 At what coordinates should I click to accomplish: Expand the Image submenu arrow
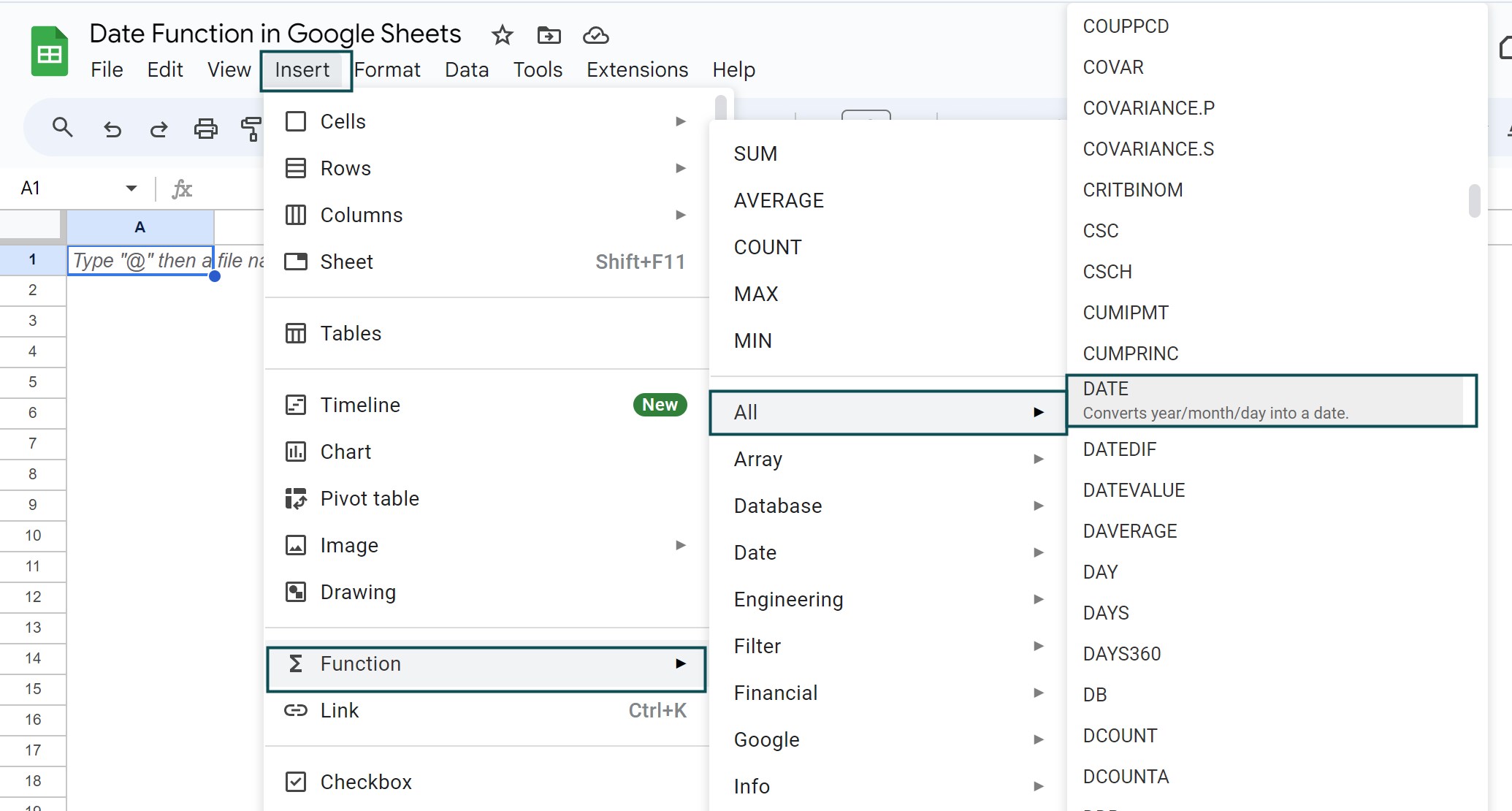(x=681, y=545)
